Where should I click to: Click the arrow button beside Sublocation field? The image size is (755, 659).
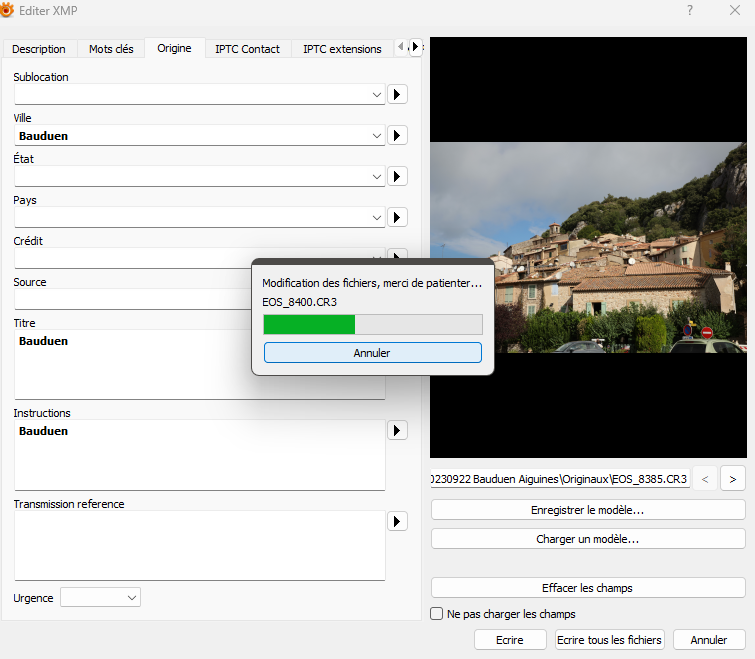point(397,94)
